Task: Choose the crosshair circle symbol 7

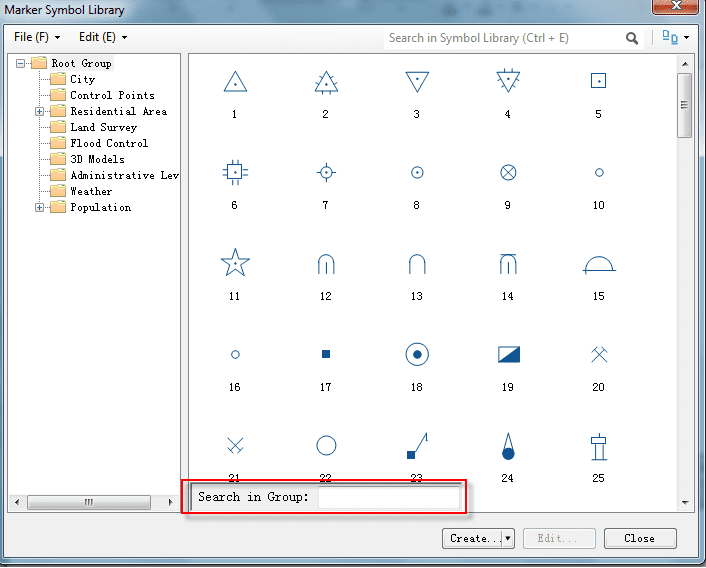Action: [325, 173]
